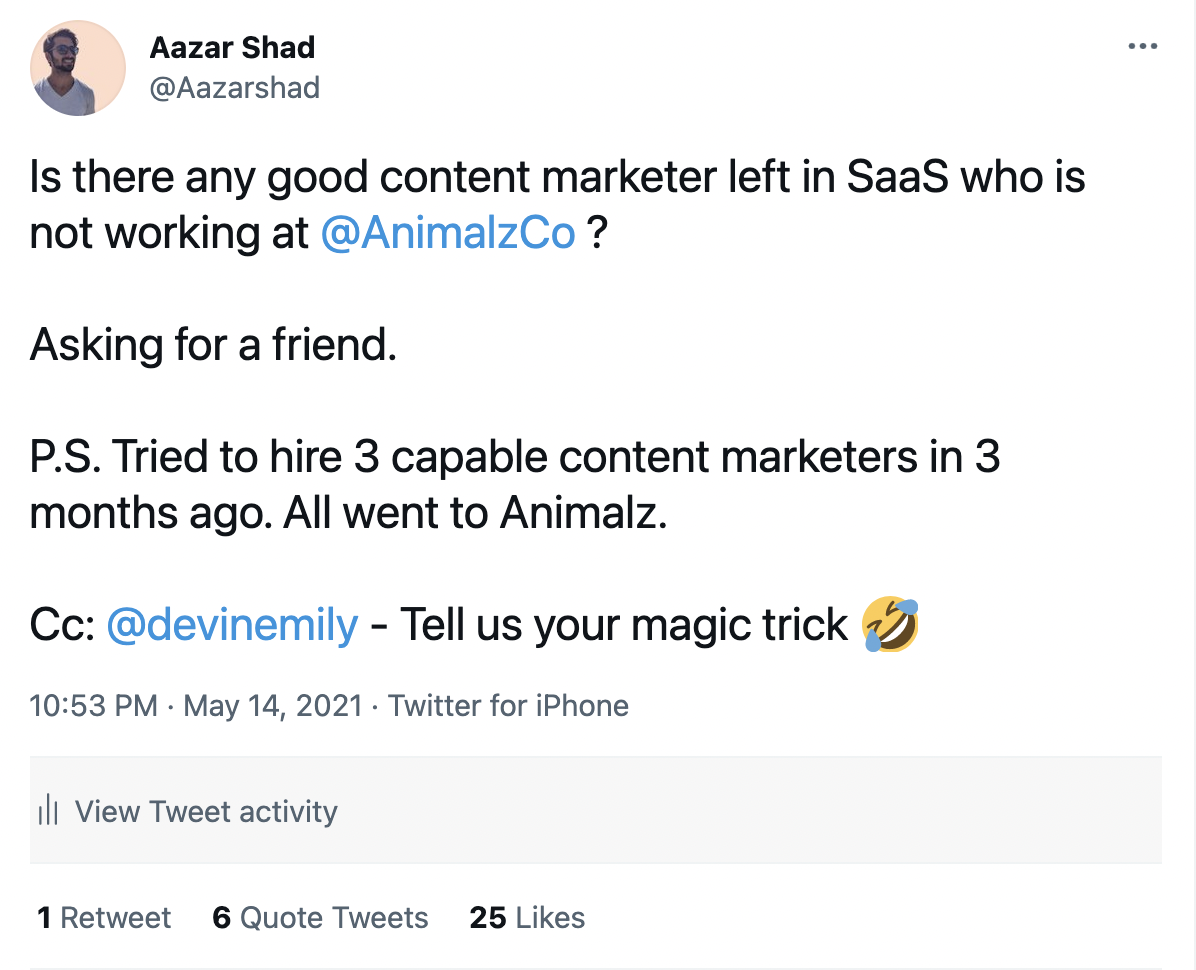The width and height of the screenshot is (1196, 970).
Task: Open View Tweet activity
Action: (x=206, y=811)
